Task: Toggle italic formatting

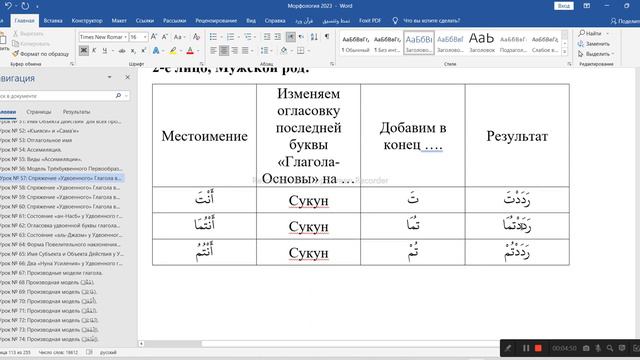Action: pos(94,51)
